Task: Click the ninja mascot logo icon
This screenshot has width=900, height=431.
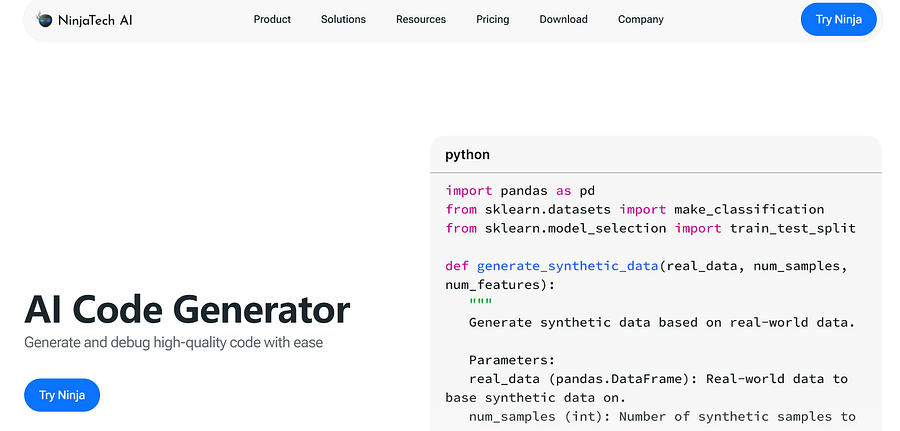Action: (x=44, y=20)
